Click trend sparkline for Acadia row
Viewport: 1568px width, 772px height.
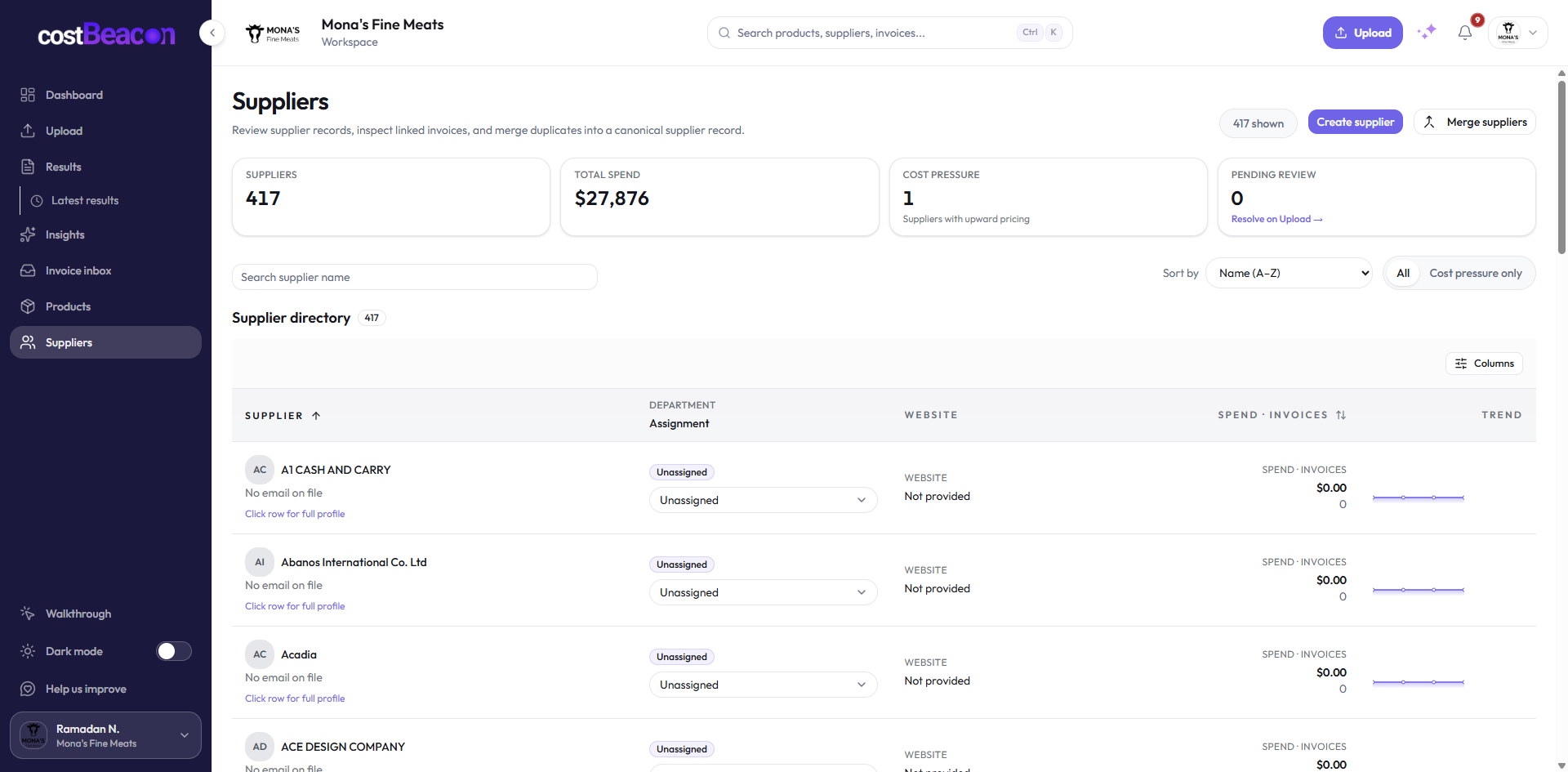(1419, 682)
